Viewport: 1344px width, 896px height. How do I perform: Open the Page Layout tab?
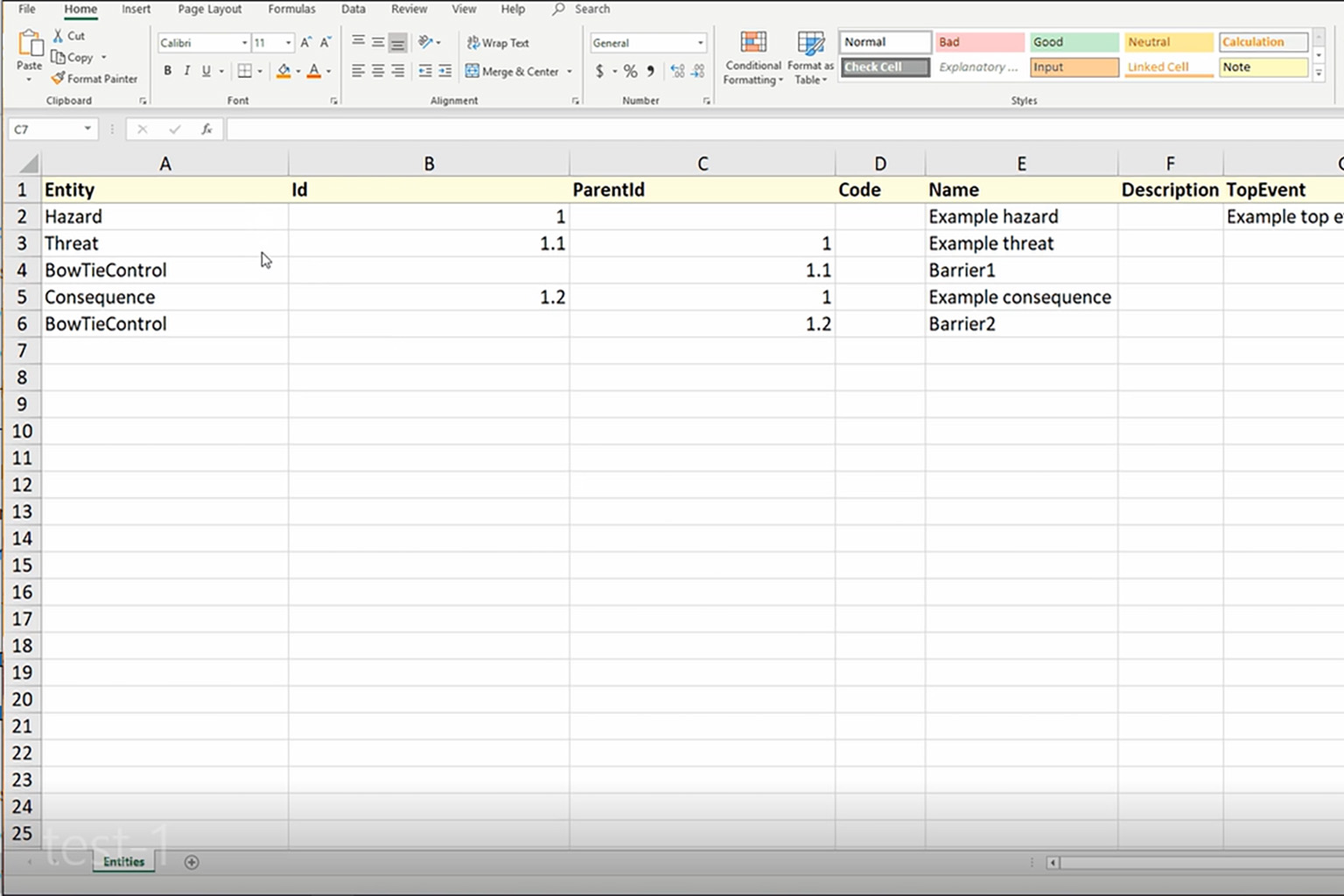[209, 9]
